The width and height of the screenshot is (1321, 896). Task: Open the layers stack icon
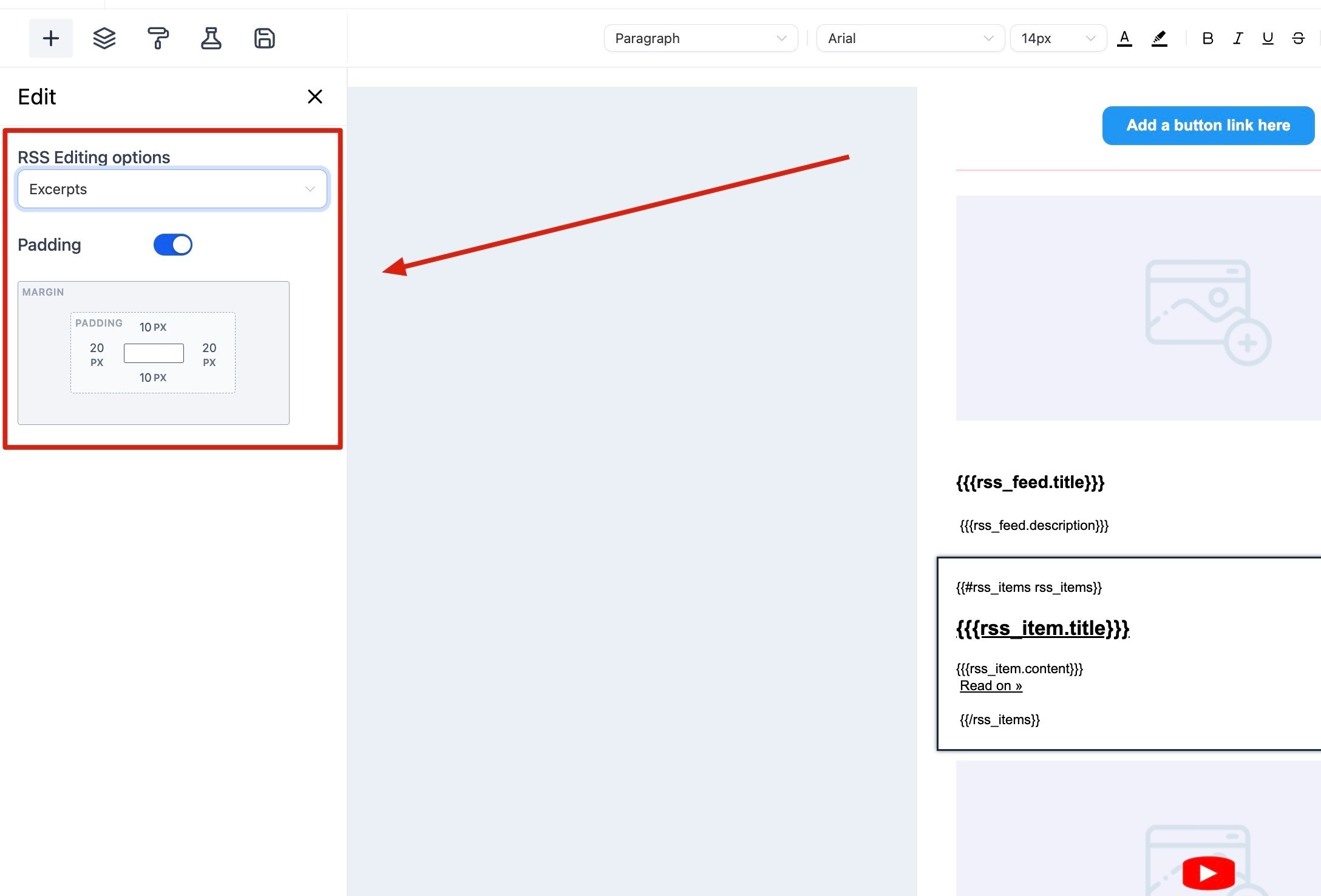pyautogui.click(x=104, y=38)
